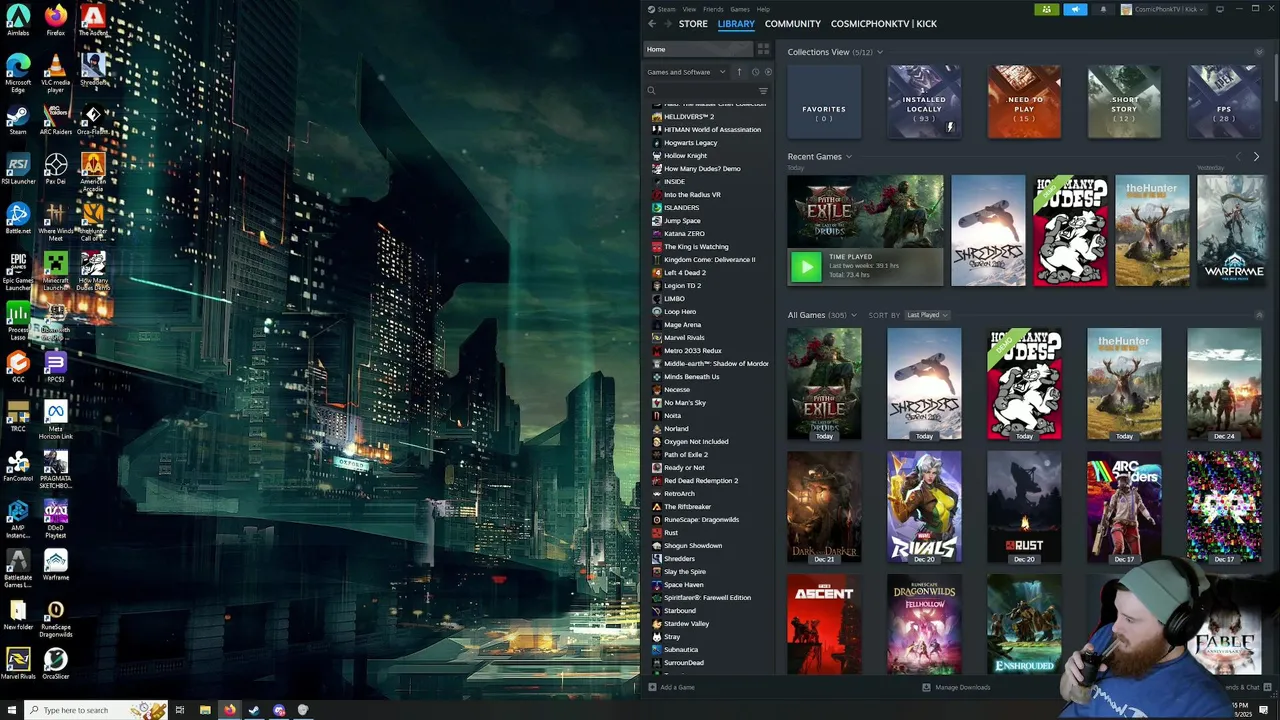Click the taskbar search box
Viewport: 1280px width, 720px height.
[95, 710]
